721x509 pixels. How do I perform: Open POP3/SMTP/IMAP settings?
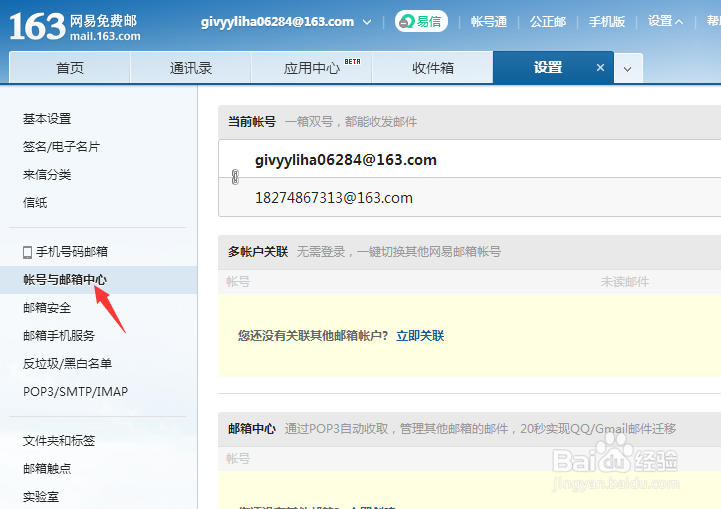[x=75, y=392]
